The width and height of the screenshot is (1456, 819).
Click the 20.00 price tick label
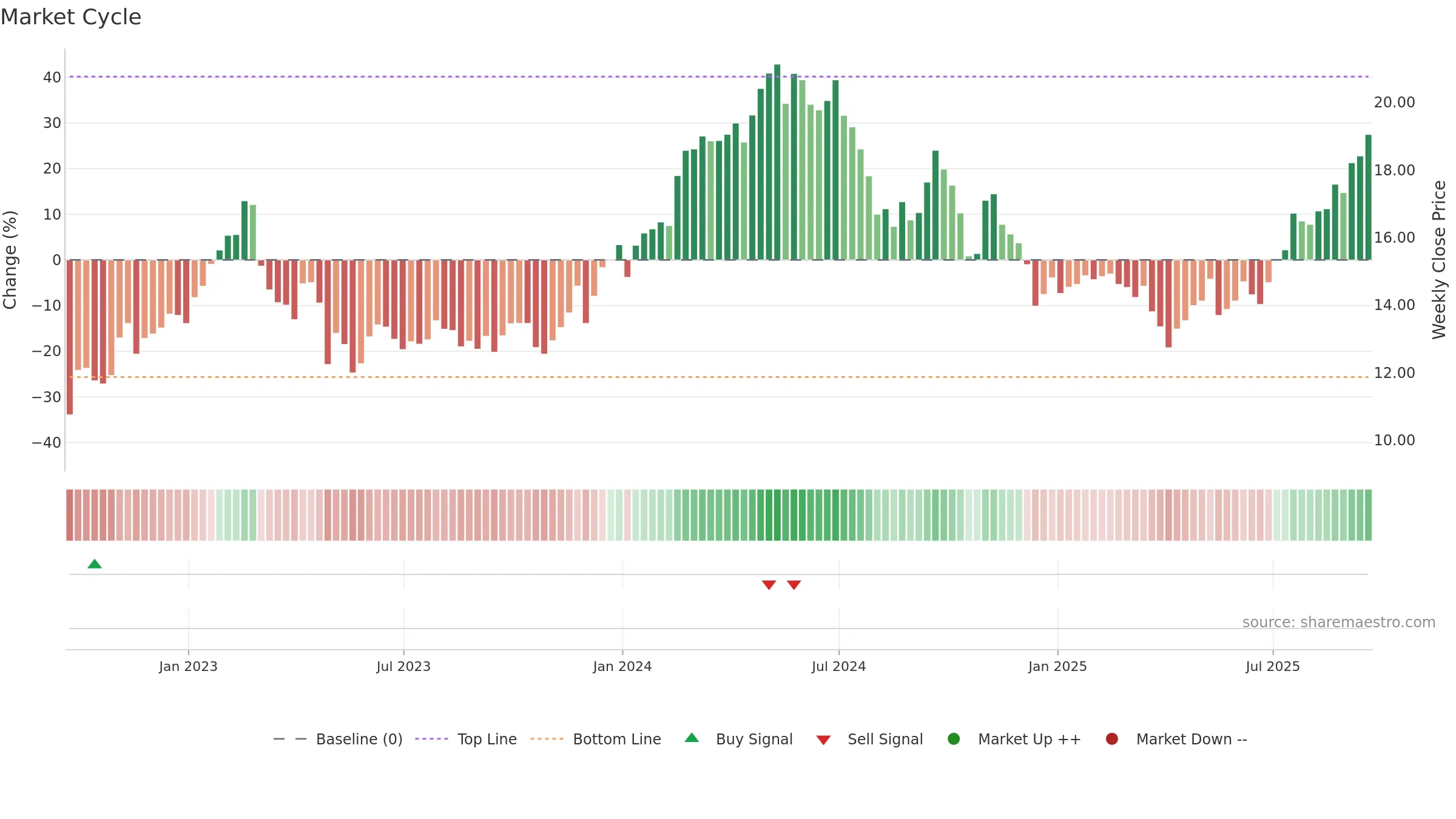tap(1395, 103)
